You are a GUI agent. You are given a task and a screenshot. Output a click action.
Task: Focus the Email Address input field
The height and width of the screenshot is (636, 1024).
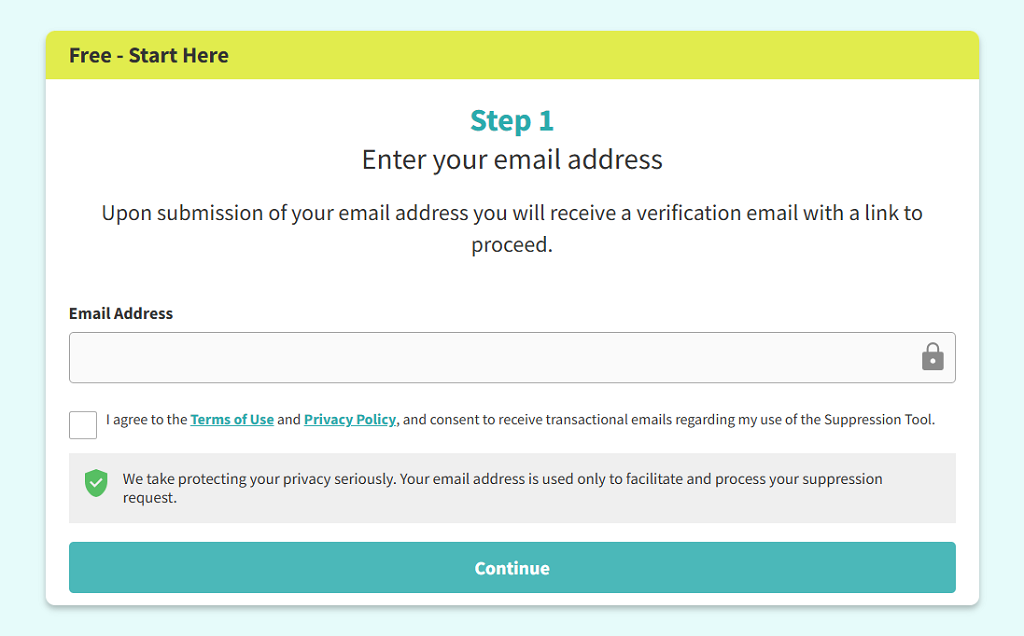click(490, 357)
